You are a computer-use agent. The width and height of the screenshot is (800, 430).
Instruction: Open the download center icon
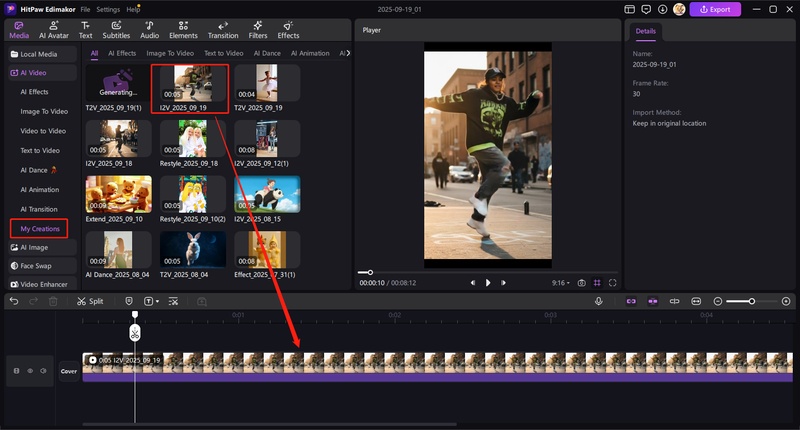point(662,9)
